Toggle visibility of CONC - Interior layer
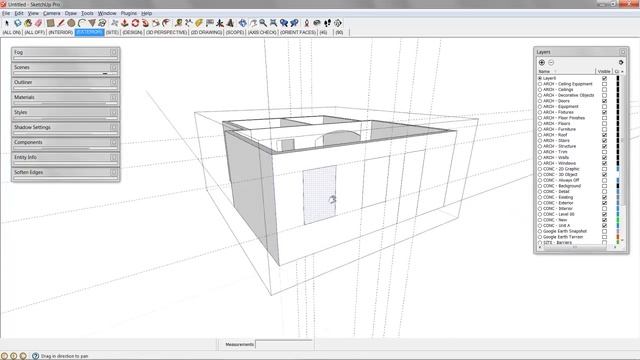This screenshot has width=640, height=360. tap(604, 209)
